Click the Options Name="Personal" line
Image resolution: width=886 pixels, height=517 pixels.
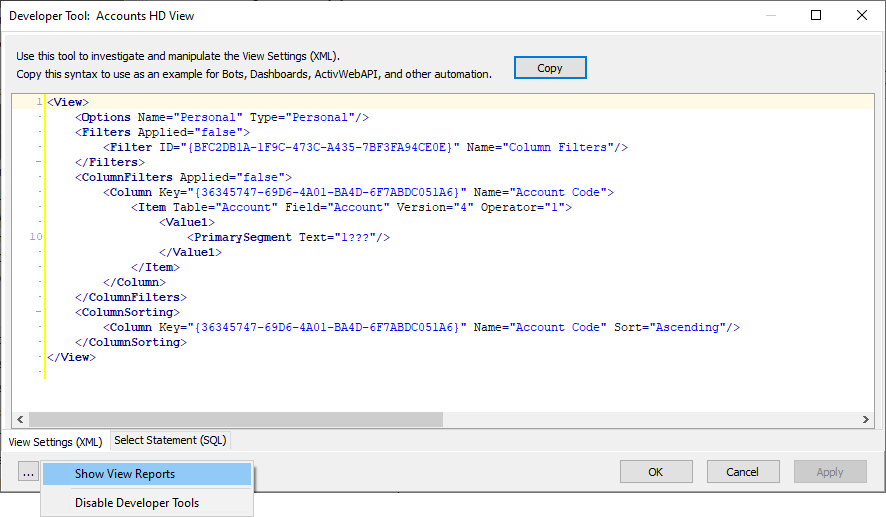coord(222,117)
